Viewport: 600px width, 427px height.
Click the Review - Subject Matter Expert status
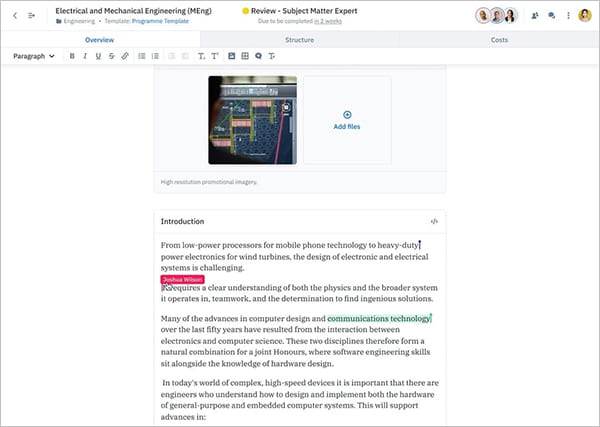point(304,11)
